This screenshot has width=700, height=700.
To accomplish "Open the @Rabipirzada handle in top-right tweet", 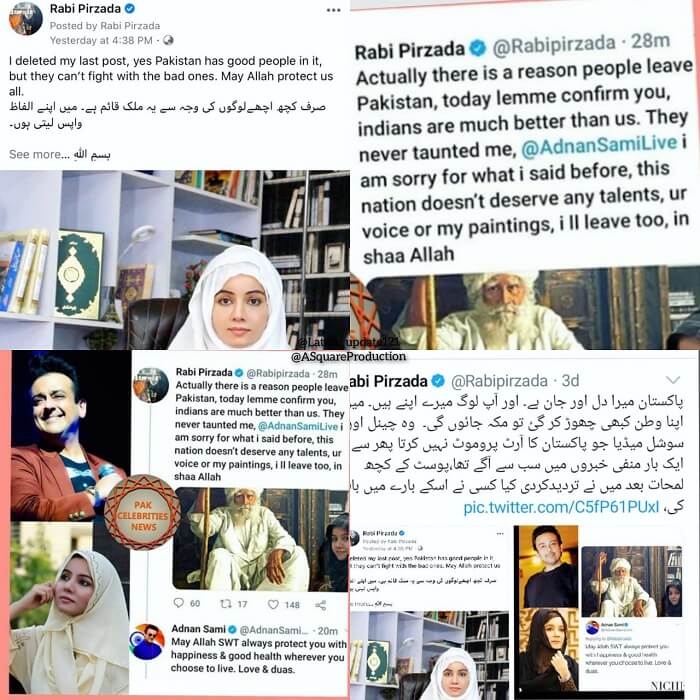I will [554, 45].
